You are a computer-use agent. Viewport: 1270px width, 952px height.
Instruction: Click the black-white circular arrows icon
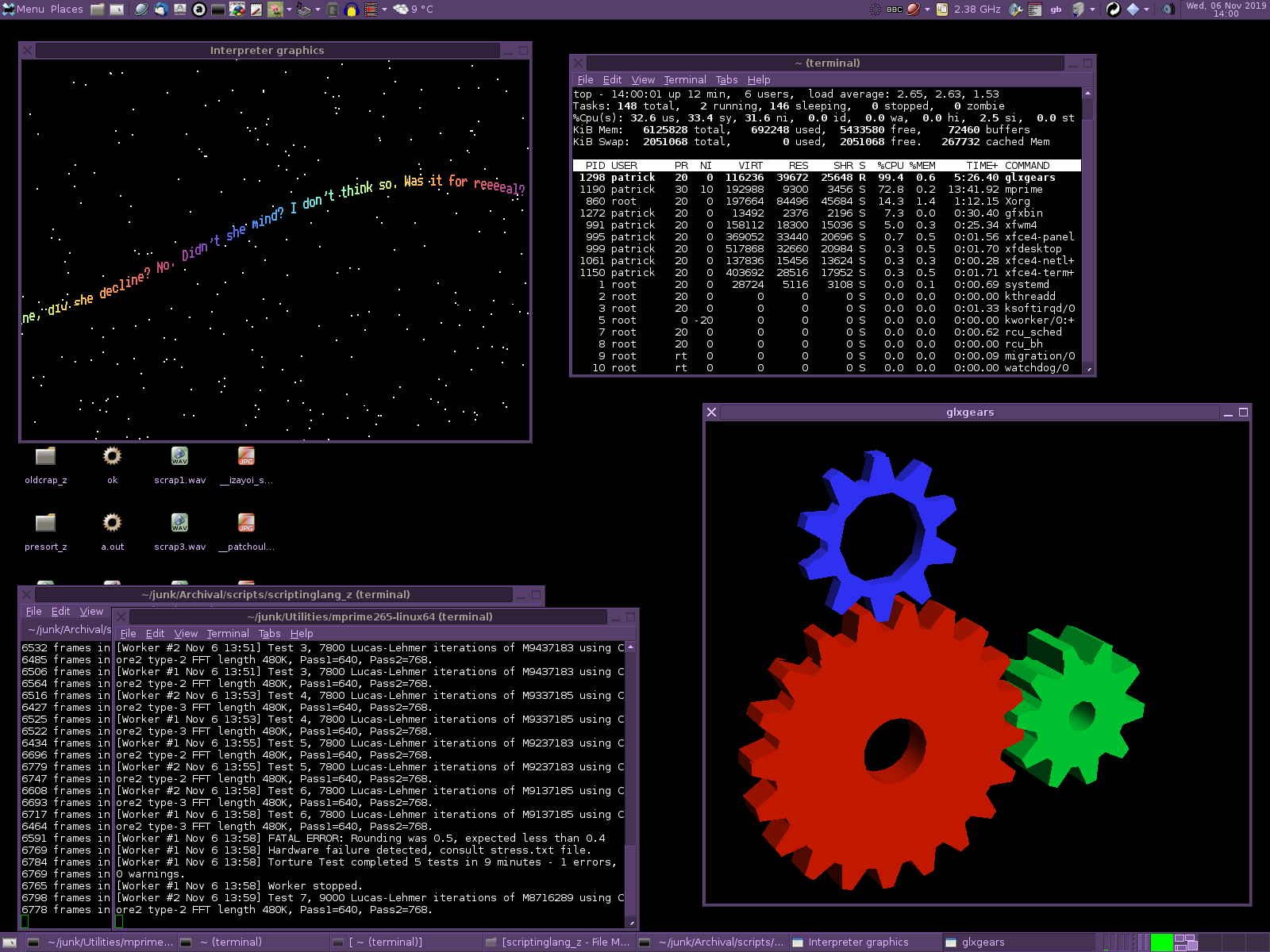[1113, 10]
